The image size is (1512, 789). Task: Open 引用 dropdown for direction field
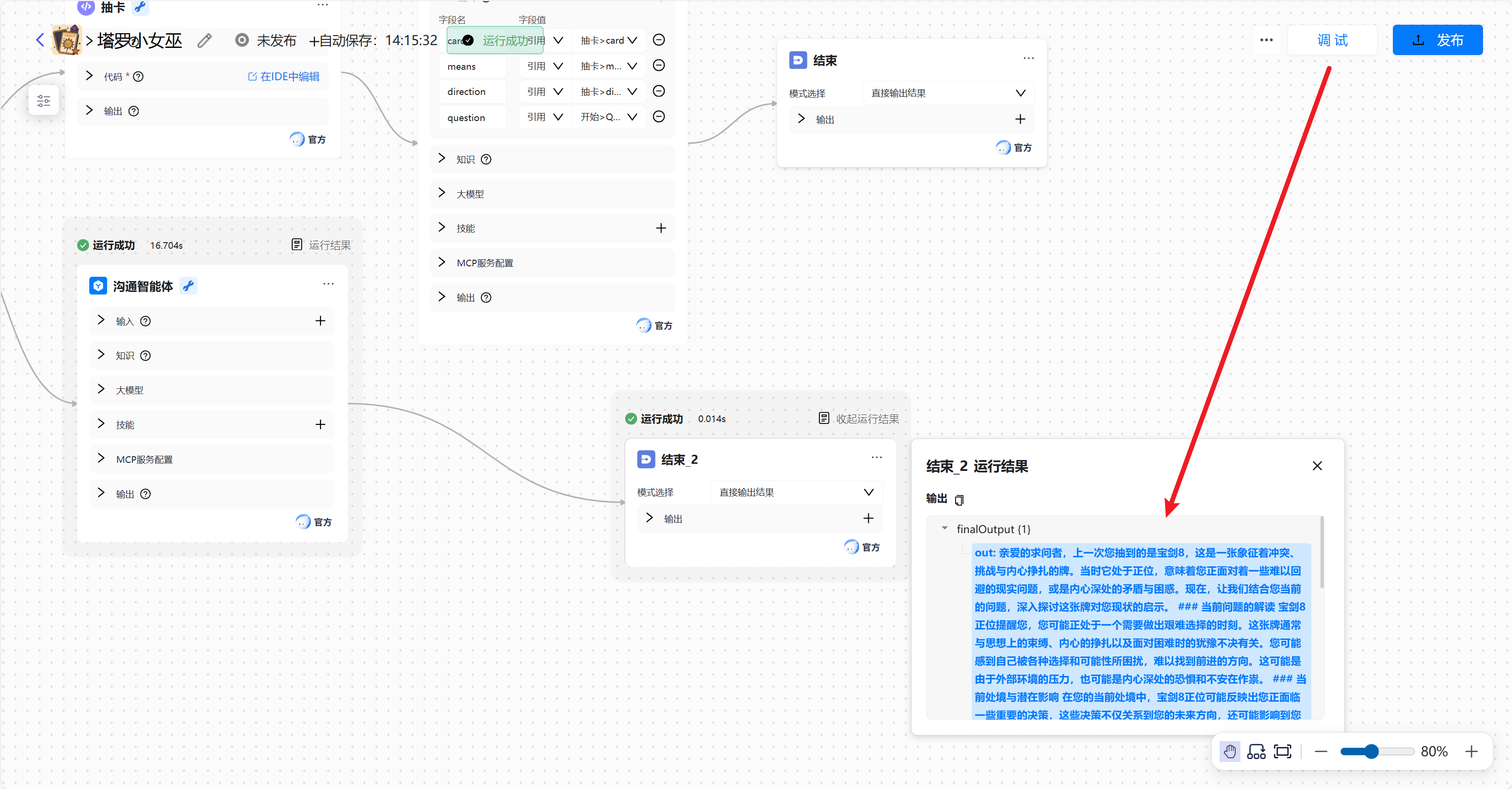(545, 92)
